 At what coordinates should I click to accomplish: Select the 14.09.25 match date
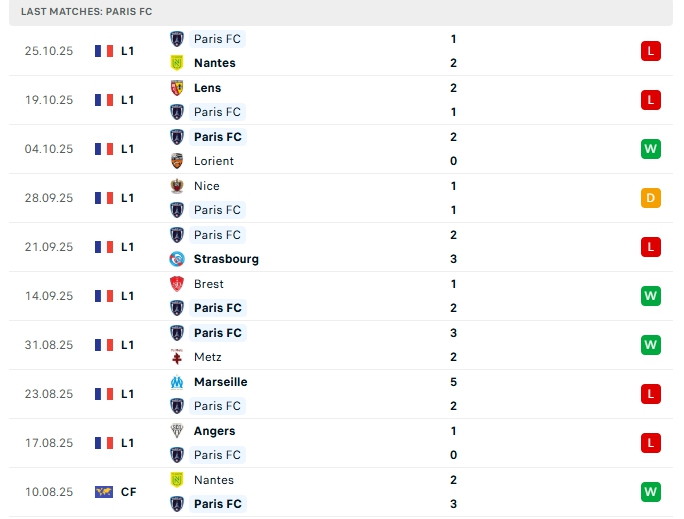tap(49, 296)
